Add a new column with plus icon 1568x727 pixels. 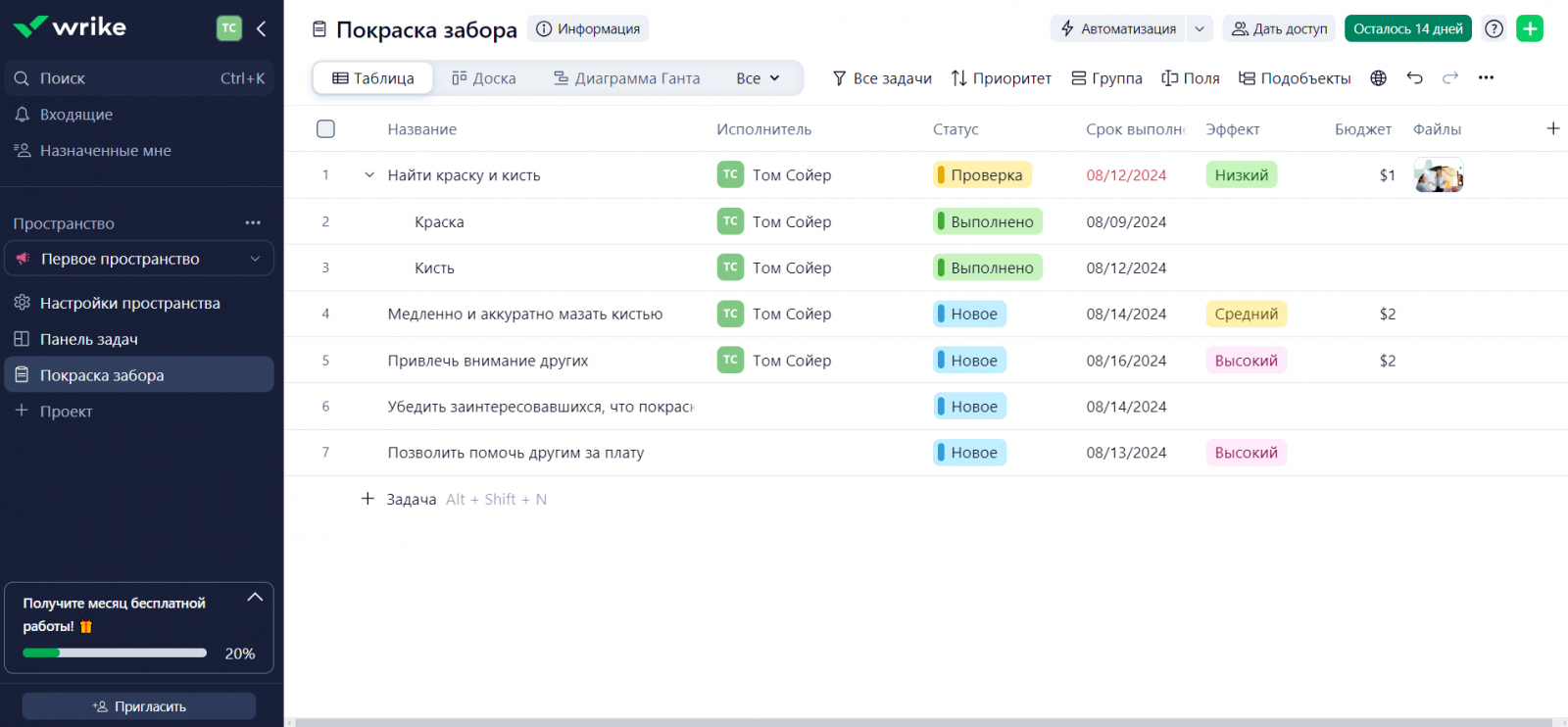click(1552, 128)
